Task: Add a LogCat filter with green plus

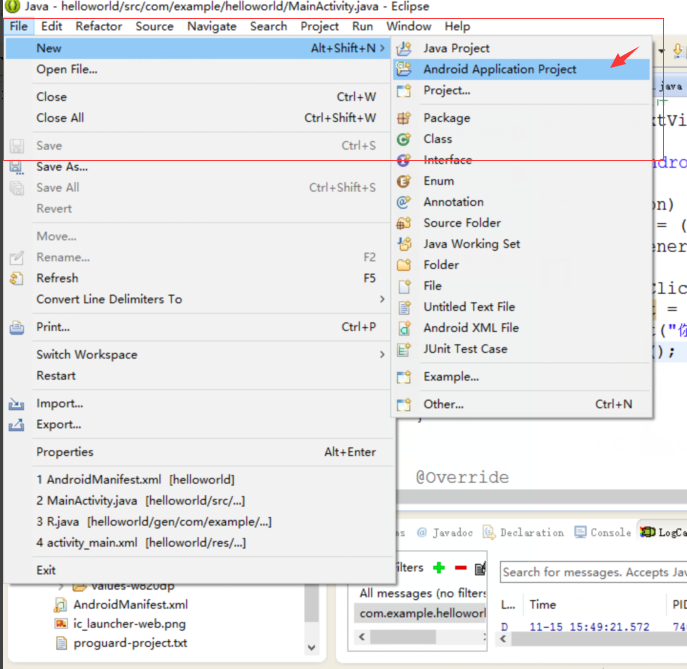Action: [439, 568]
